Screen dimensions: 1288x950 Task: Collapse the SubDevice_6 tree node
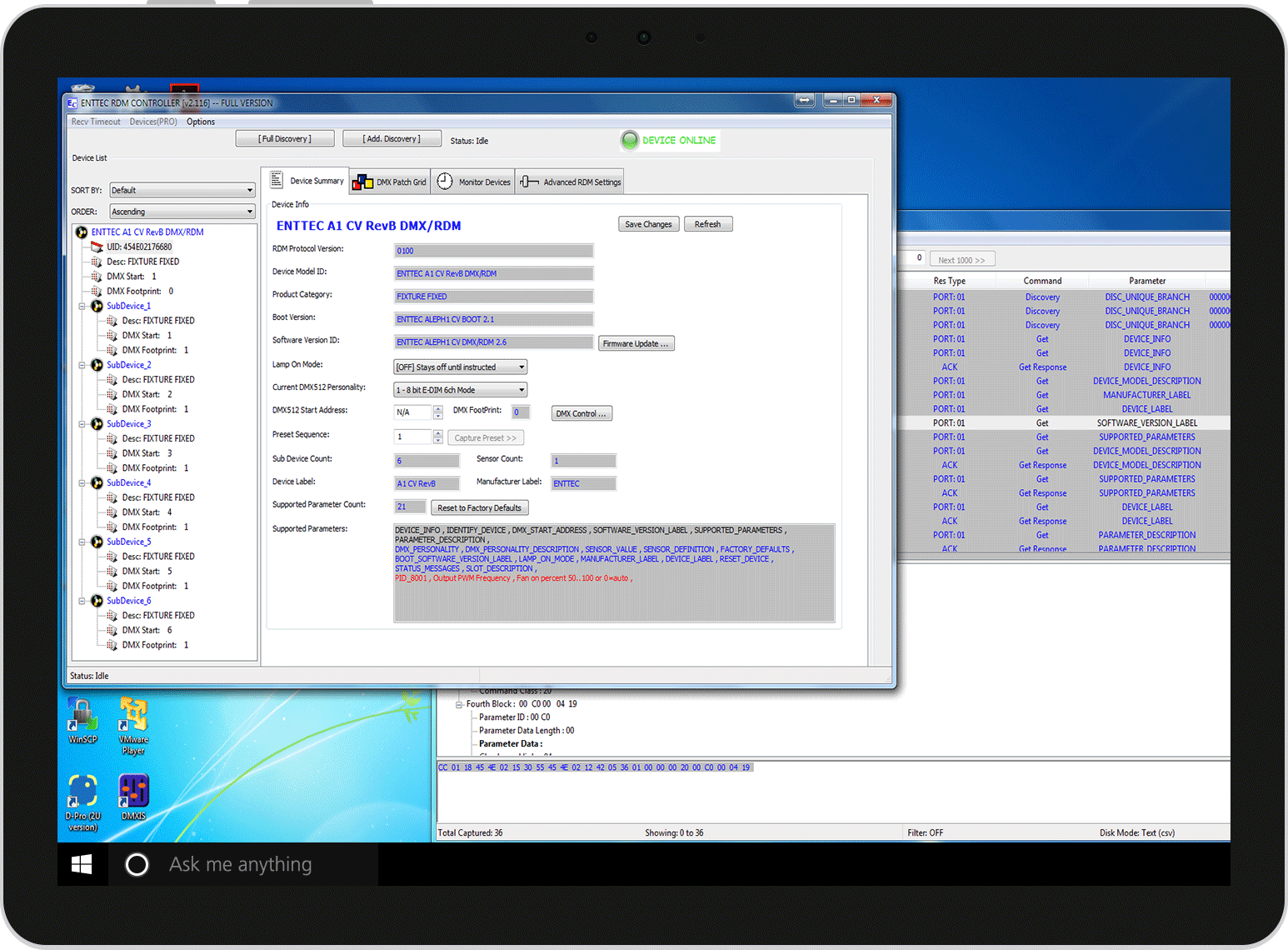point(82,601)
